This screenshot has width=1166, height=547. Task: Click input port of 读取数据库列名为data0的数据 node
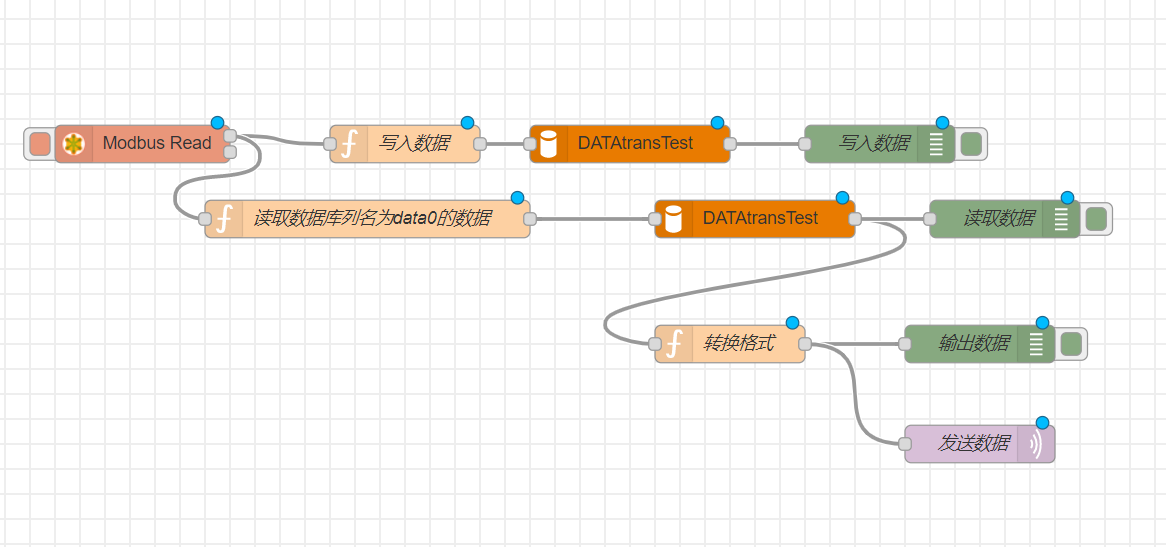205,219
